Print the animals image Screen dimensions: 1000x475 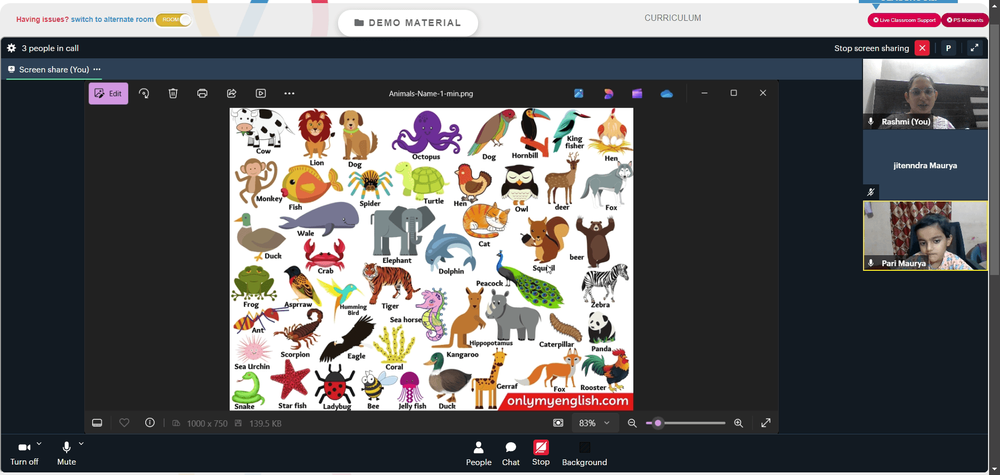click(x=202, y=94)
